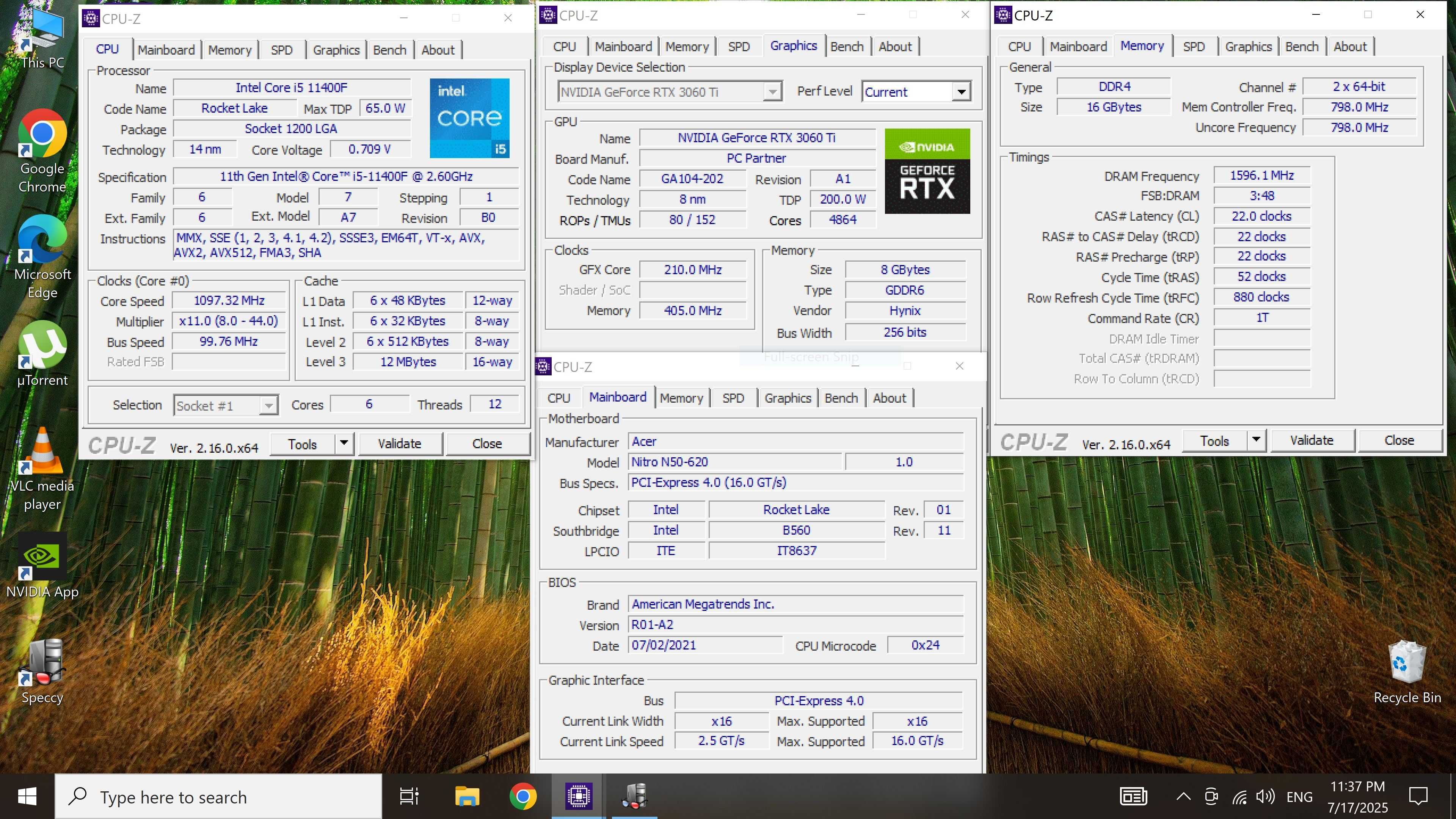Open File Explorer from taskbar

(x=467, y=796)
